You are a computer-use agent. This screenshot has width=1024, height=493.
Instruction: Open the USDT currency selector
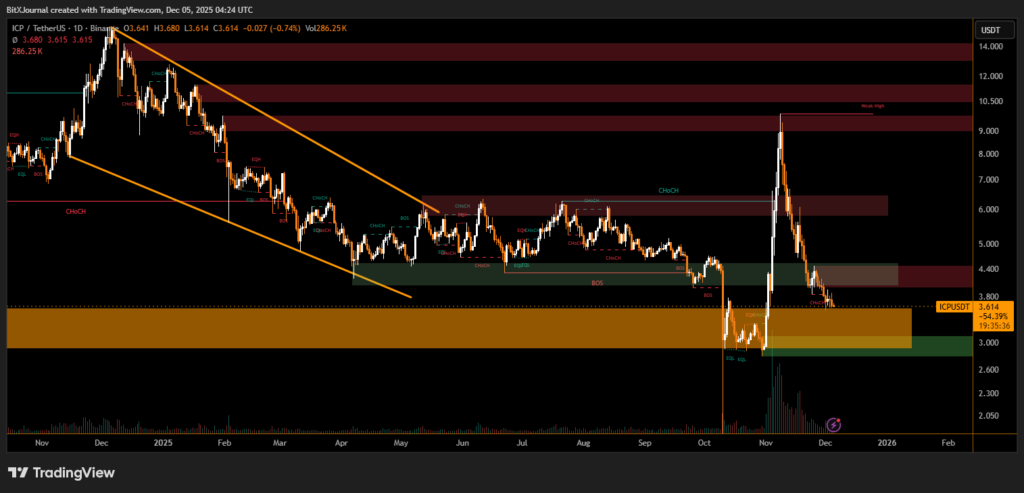(991, 31)
